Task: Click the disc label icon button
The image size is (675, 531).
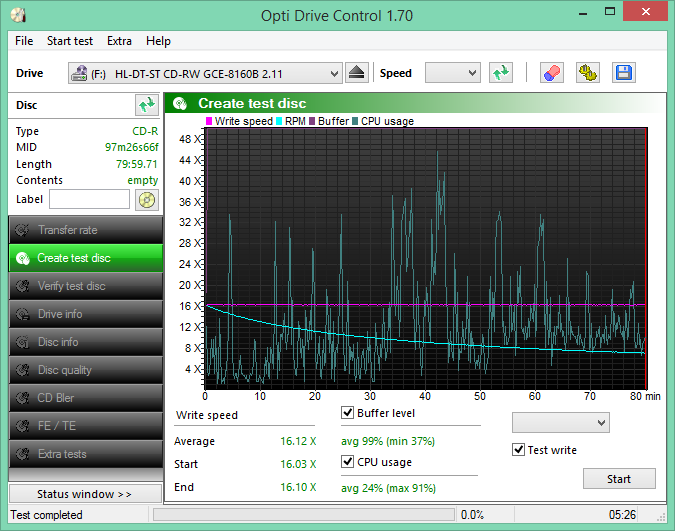Action: 147,200
